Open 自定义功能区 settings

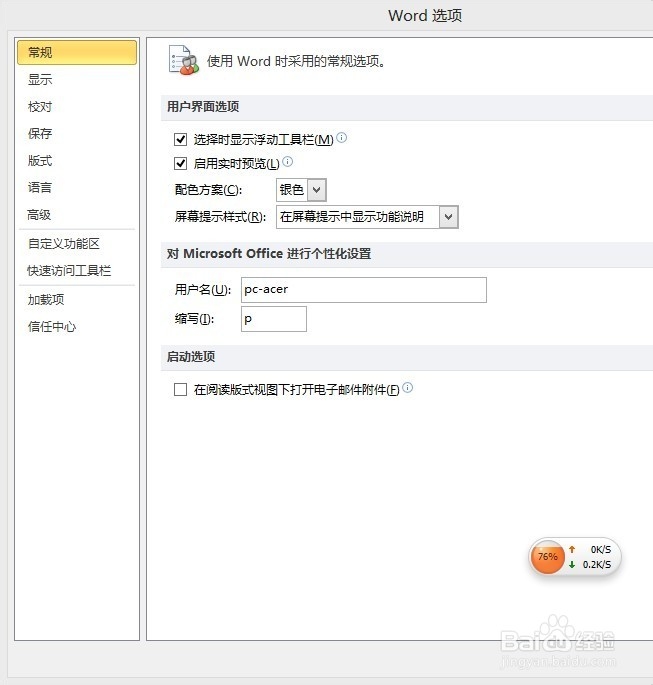pyautogui.click(x=64, y=243)
